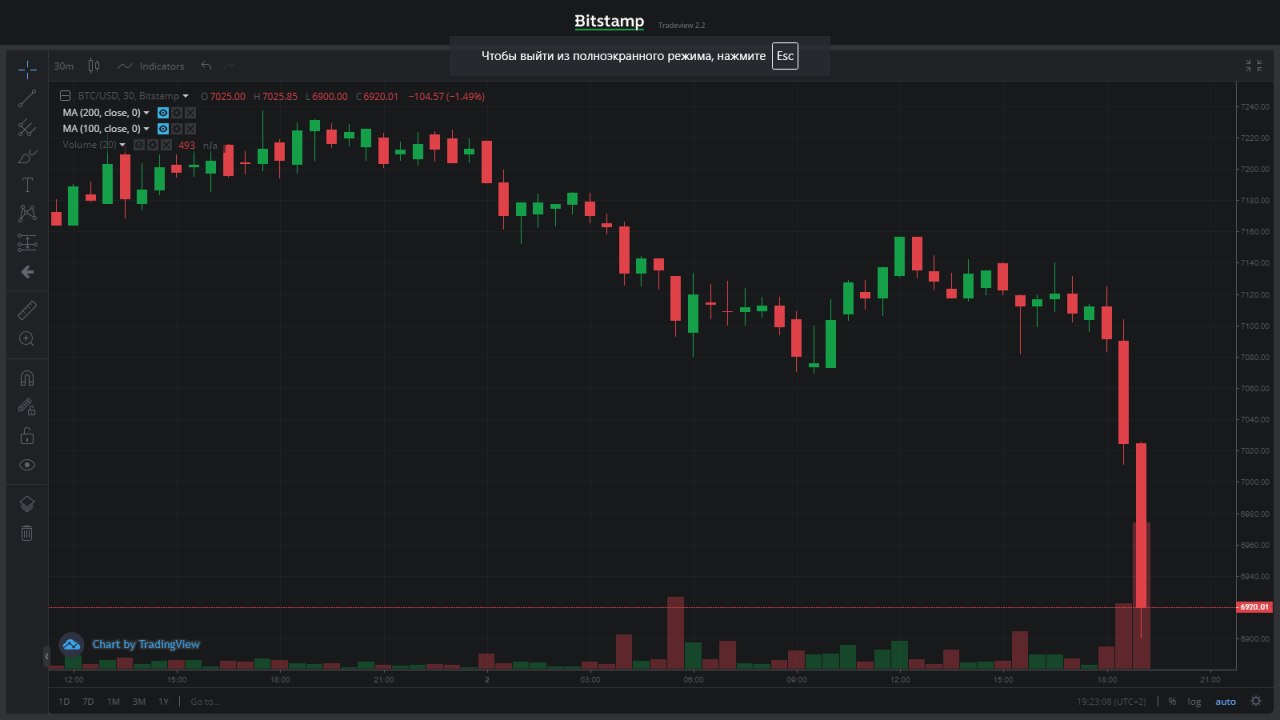Toggle the auto scale
This screenshot has width=1280, height=720.
pyautogui.click(x=1225, y=701)
